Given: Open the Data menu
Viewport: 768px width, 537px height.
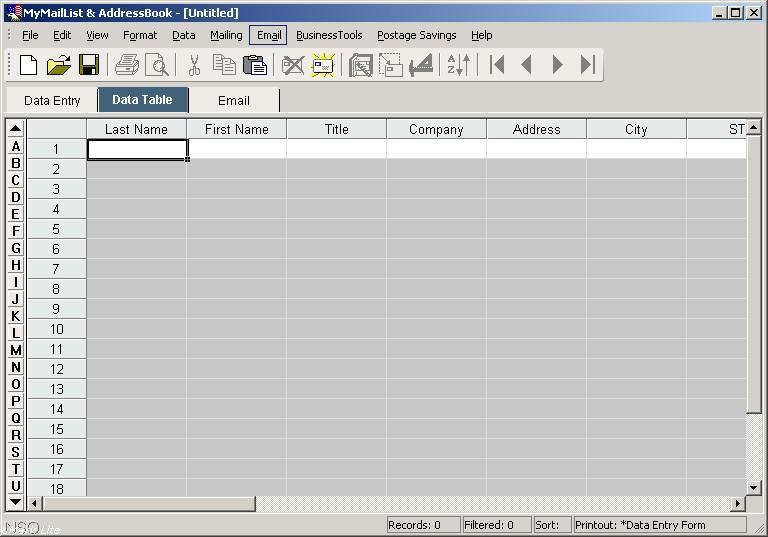Looking at the screenshot, I should [184, 35].
